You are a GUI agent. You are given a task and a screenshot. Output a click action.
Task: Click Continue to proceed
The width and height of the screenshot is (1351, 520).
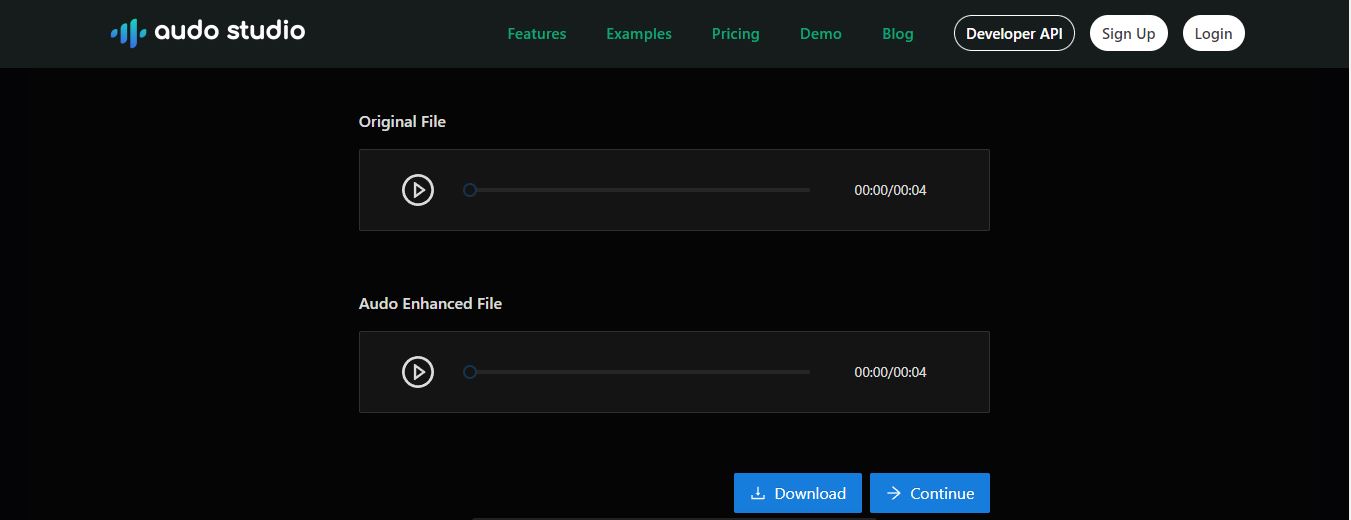(x=930, y=493)
